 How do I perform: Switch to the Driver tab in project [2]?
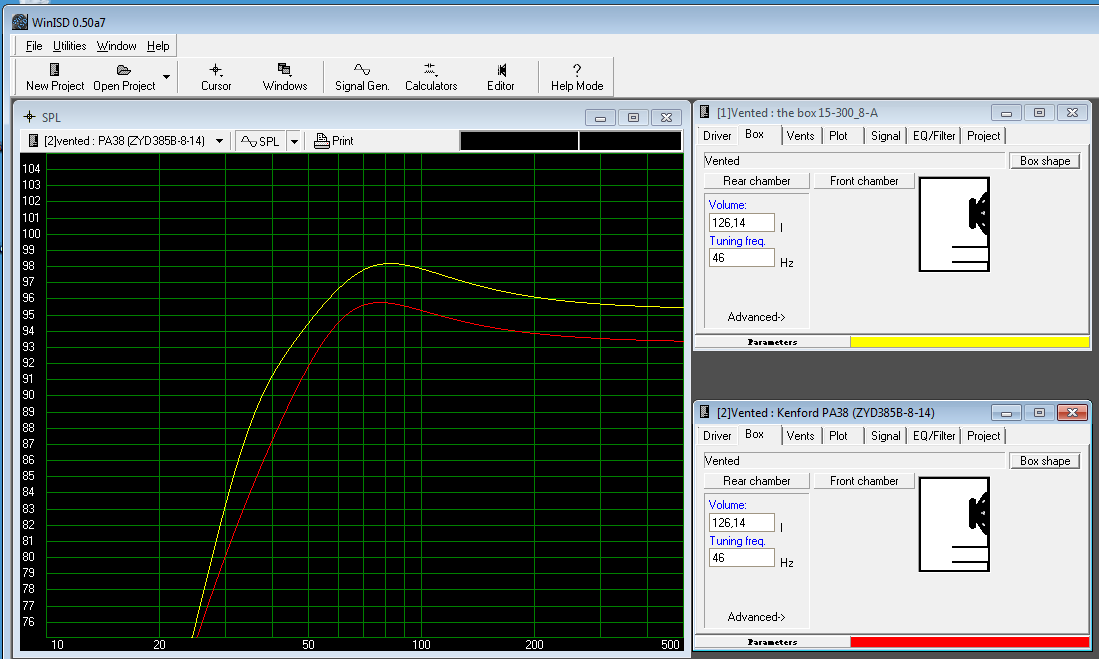tap(717, 436)
